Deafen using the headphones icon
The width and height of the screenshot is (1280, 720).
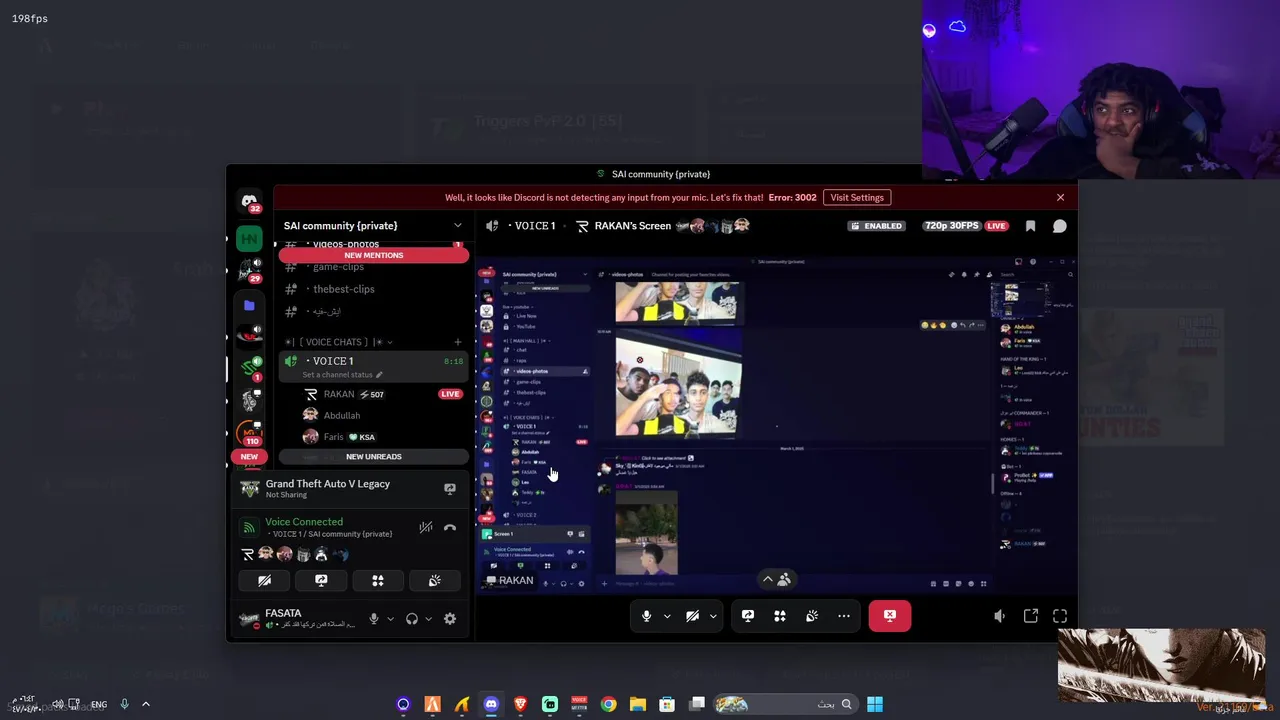tap(412, 619)
